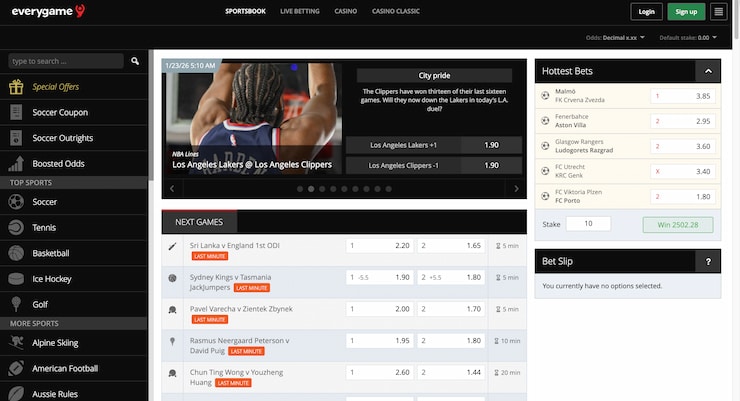
Task: Click the American Football icon
Action: (x=16, y=368)
